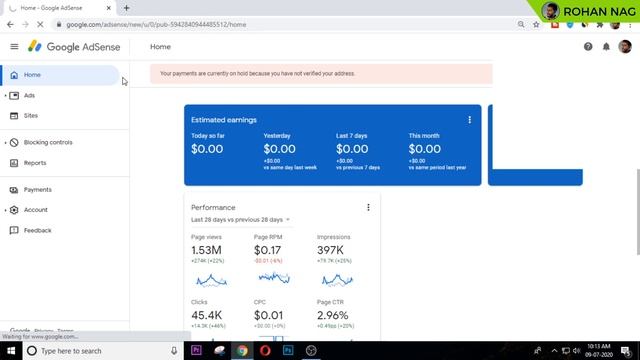Open Premiere Pro from the taskbar
Viewport: 640px width, 360px height.
pyautogui.click(x=196, y=350)
